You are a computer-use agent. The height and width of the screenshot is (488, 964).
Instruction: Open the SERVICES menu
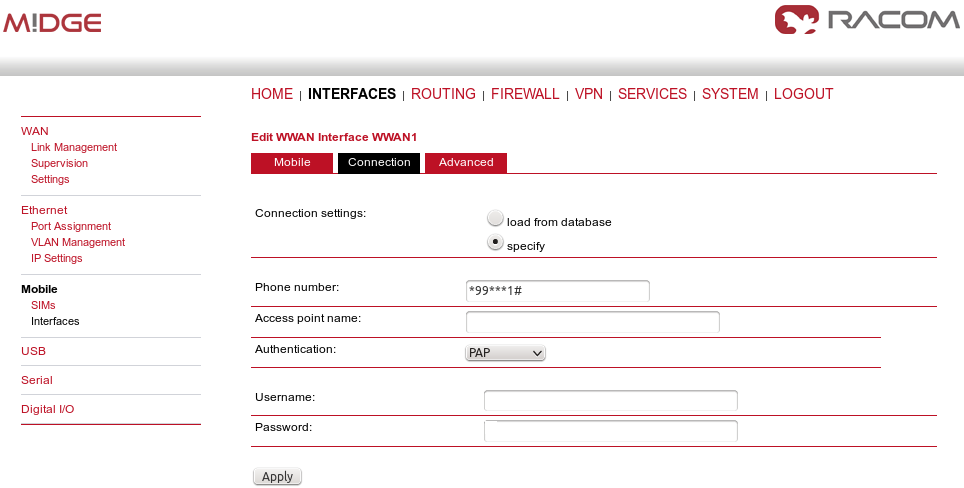tap(652, 94)
